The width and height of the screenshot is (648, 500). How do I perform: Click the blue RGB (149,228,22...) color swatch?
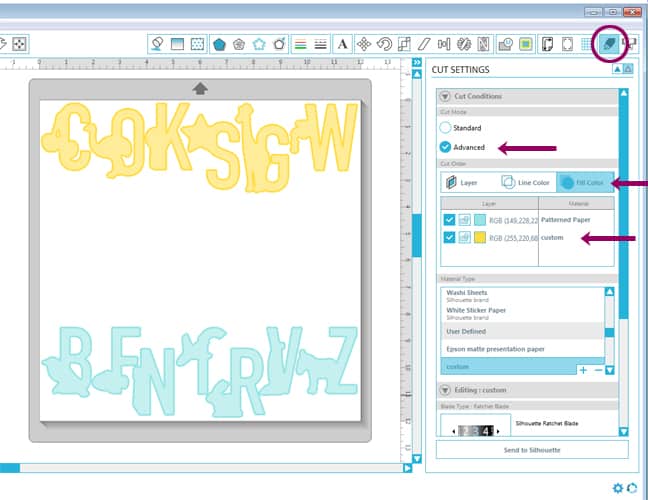pos(480,219)
